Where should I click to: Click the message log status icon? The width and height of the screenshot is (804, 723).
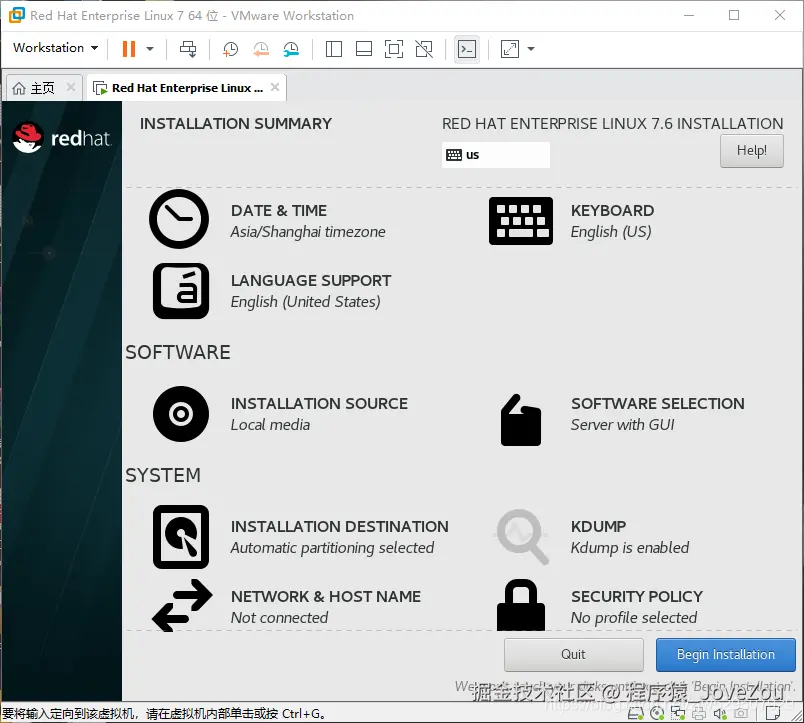(x=773, y=713)
